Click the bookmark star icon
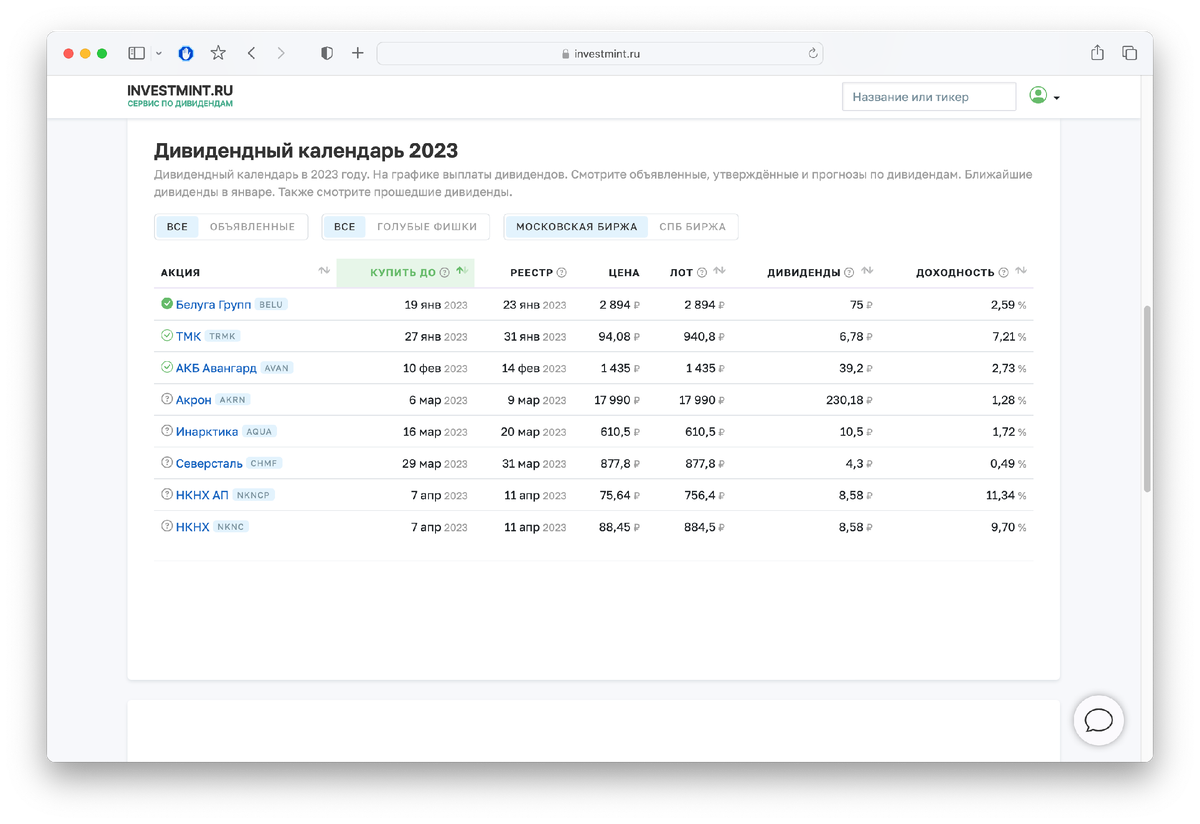Image resolution: width=1200 pixels, height=824 pixels. [218, 53]
